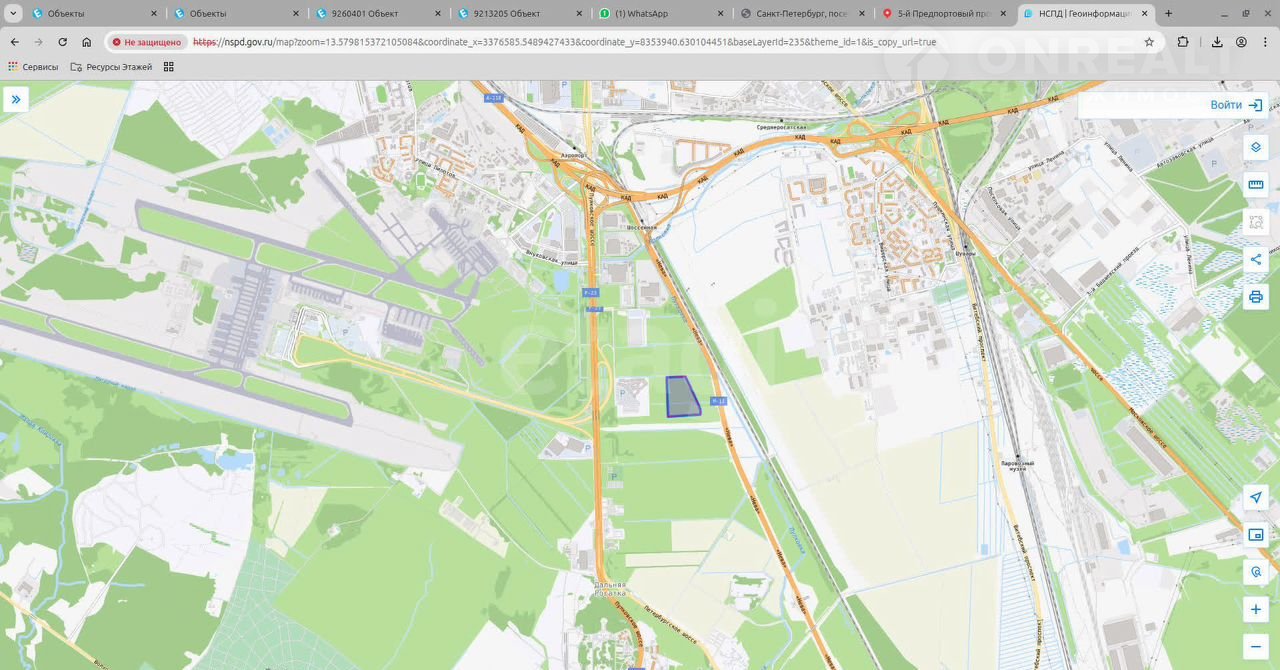Open the tab search dropdown
Image resolution: width=1280 pixels, height=670 pixels.
13,14
